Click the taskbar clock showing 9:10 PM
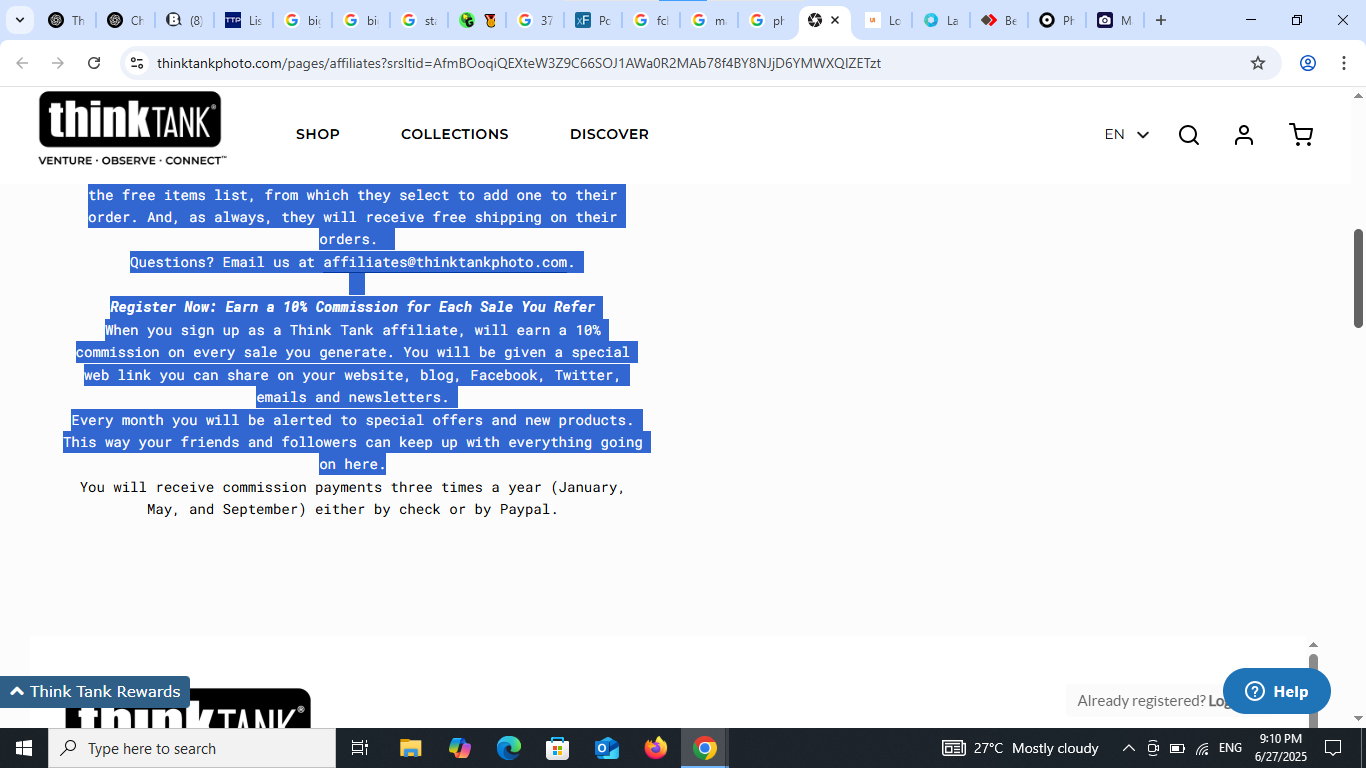Image resolution: width=1366 pixels, height=768 pixels. point(1281,748)
